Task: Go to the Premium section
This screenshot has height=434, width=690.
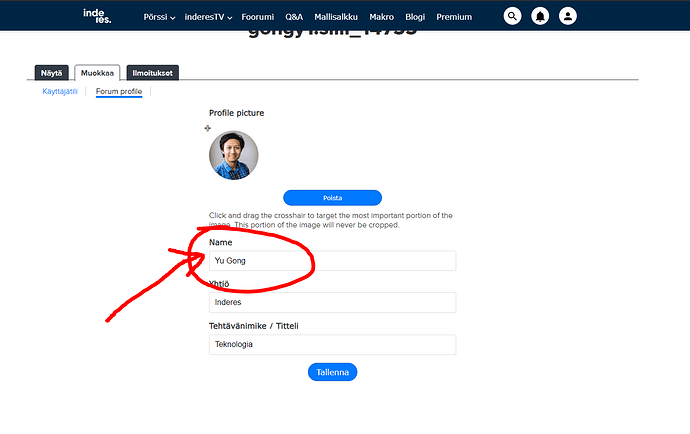Action: [x=454, y=17]
